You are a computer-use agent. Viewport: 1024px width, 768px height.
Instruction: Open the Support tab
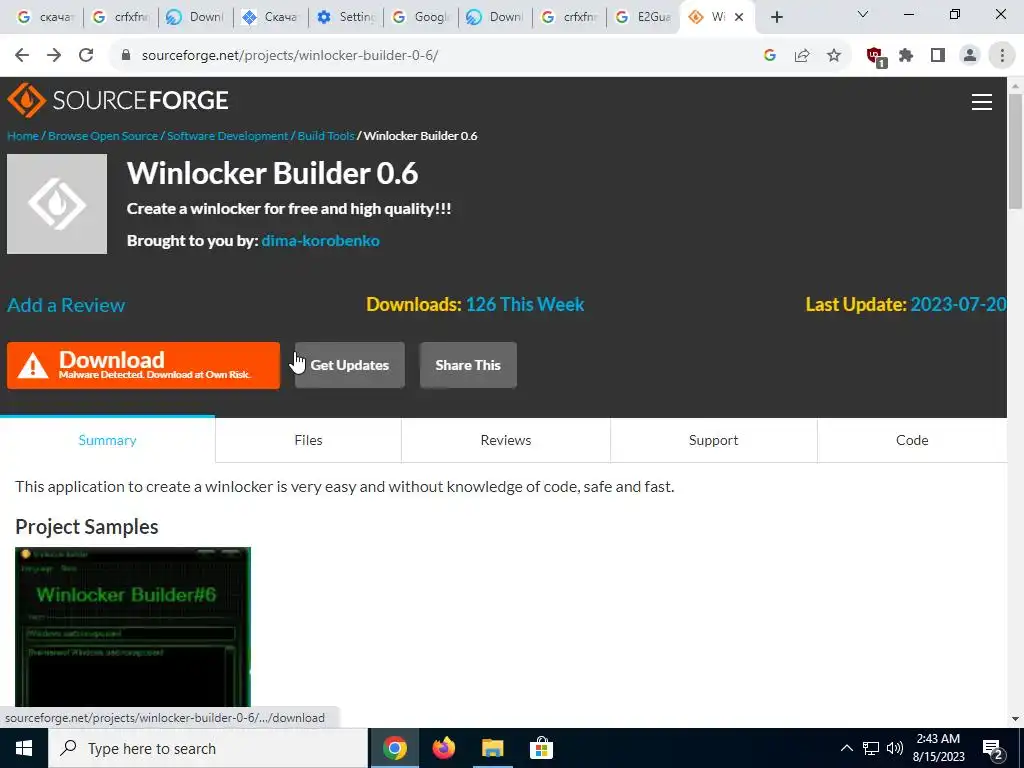click(x=713, y=440)
